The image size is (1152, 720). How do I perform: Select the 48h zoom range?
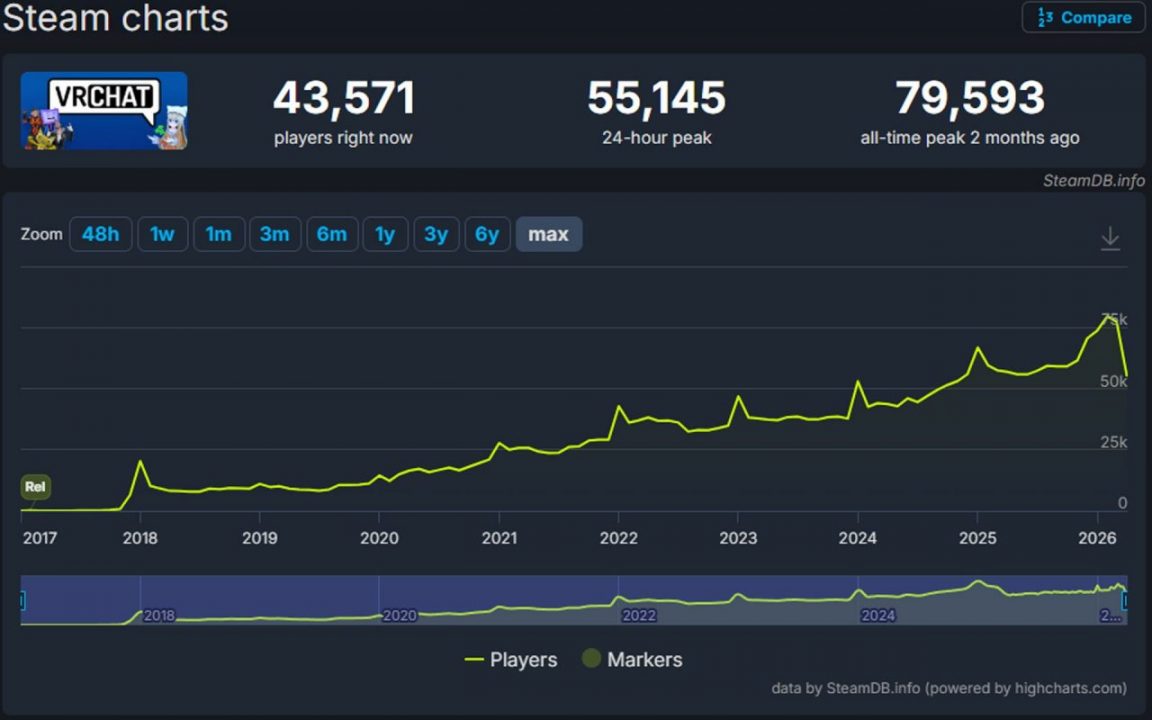point(100,234)
